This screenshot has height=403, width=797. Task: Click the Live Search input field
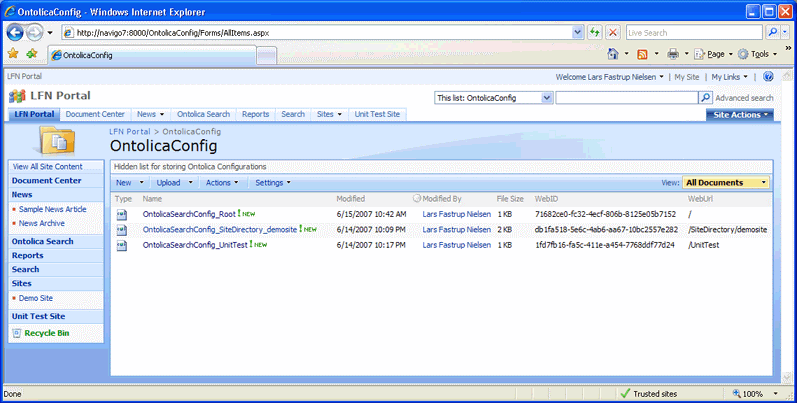[694, 33]
